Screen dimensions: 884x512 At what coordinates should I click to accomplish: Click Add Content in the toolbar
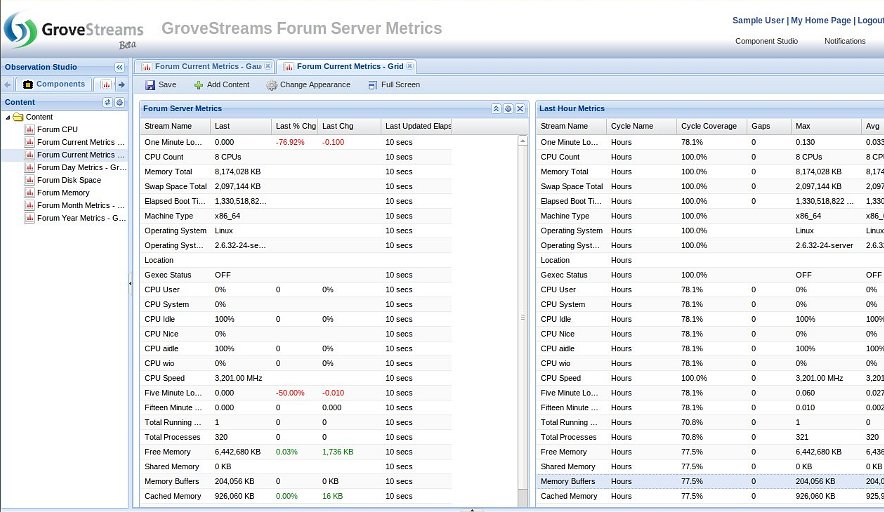pos(221,85)
